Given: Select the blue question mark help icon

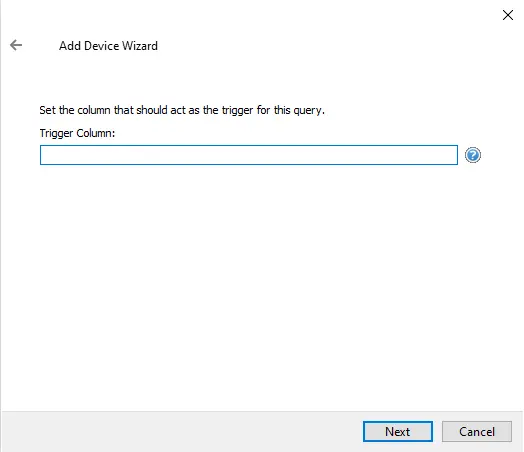Looking at the screenshot, I should tap(473, 155).
